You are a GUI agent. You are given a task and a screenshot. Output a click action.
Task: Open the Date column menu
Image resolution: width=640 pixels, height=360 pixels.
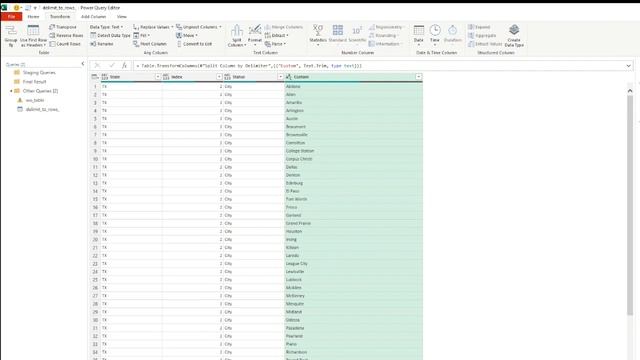pos(419,35)
